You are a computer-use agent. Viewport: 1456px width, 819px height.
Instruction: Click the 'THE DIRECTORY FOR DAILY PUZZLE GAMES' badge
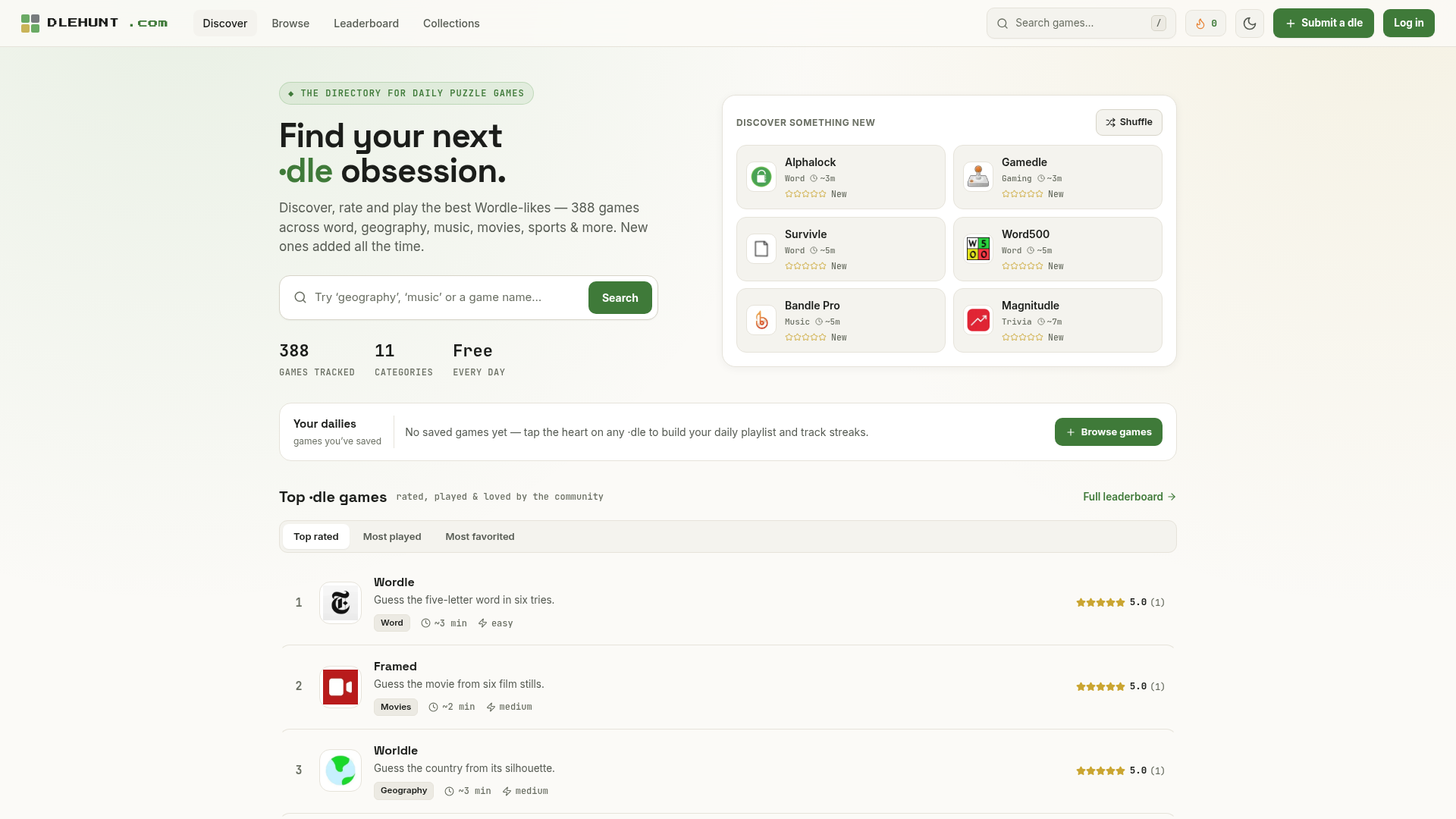(406, 93)
